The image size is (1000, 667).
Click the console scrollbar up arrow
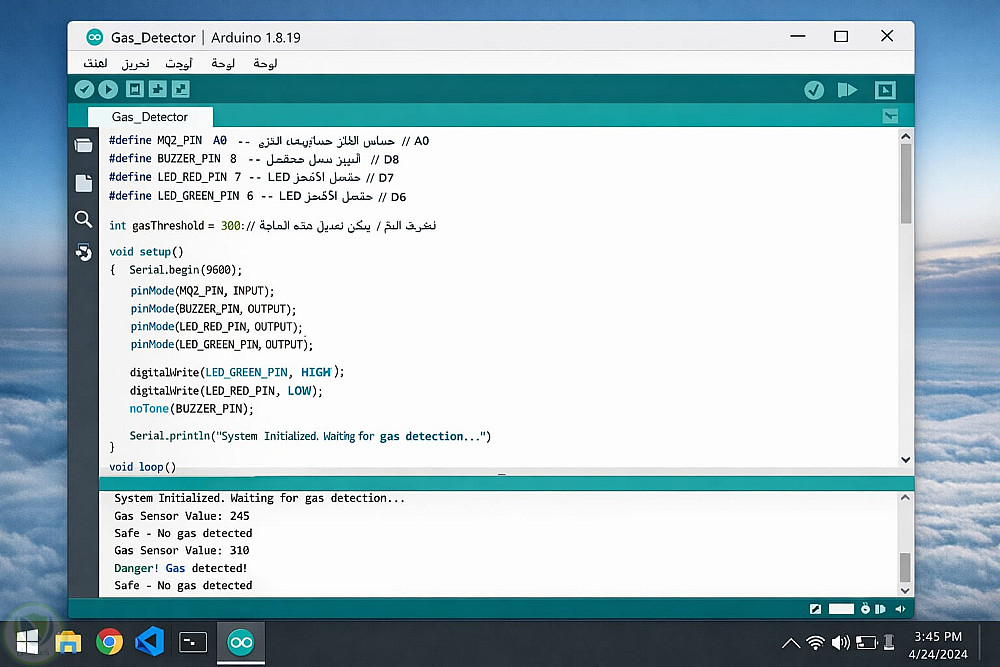click(x=905, y=497)
